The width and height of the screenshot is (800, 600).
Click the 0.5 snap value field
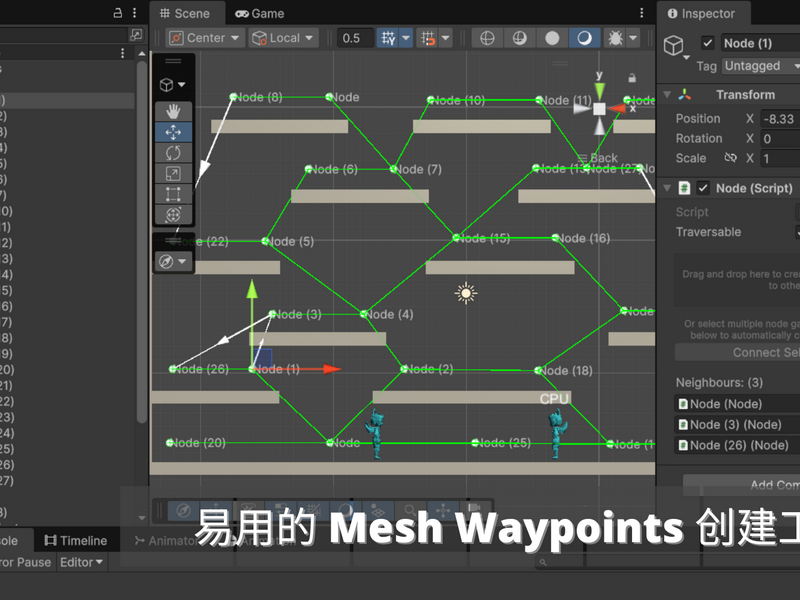355,38
